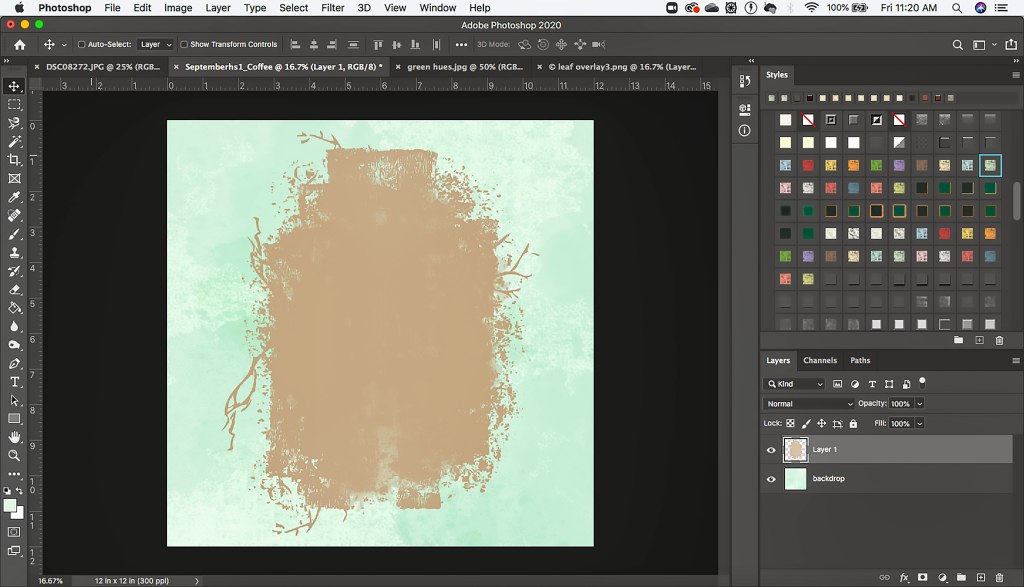Select the Crop tool

tap(14, 160)
